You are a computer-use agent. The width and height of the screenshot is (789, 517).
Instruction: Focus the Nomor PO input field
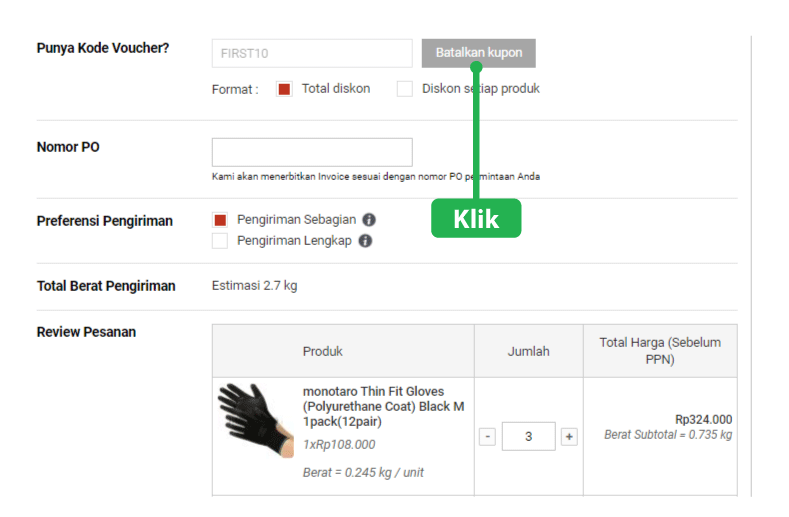coord(312,152)
